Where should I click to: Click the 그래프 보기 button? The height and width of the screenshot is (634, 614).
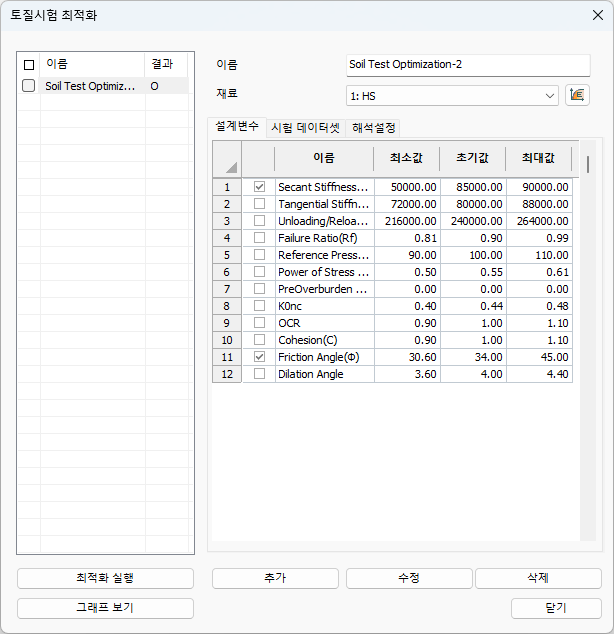click(105, 608)
